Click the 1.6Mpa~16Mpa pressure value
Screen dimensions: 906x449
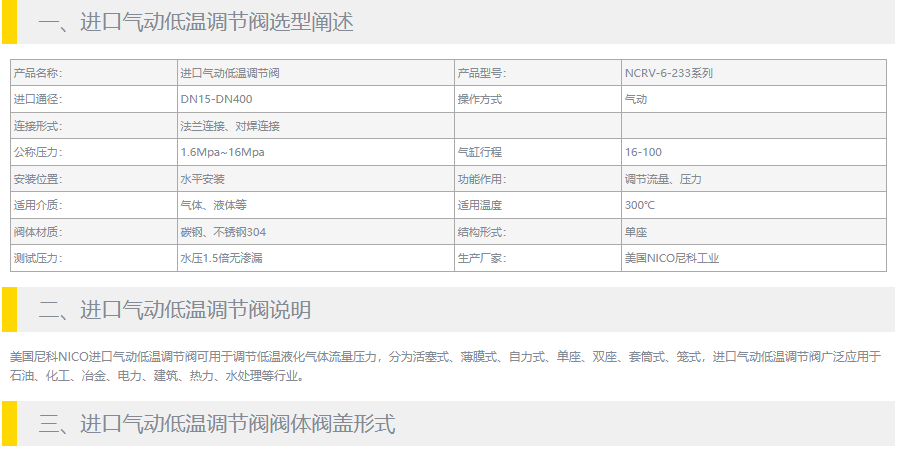point(222,152)
